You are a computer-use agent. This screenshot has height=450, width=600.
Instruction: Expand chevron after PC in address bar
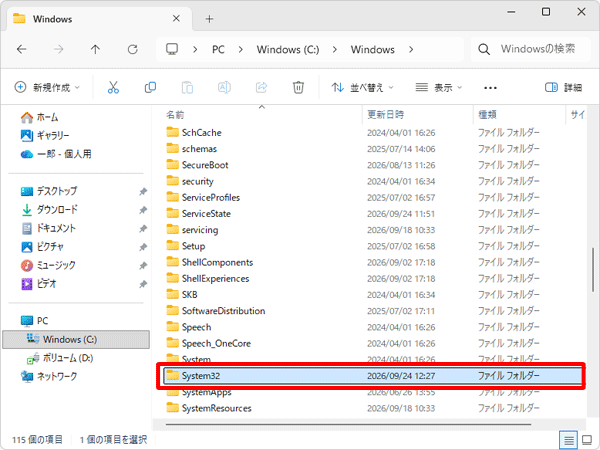(240, 49)
